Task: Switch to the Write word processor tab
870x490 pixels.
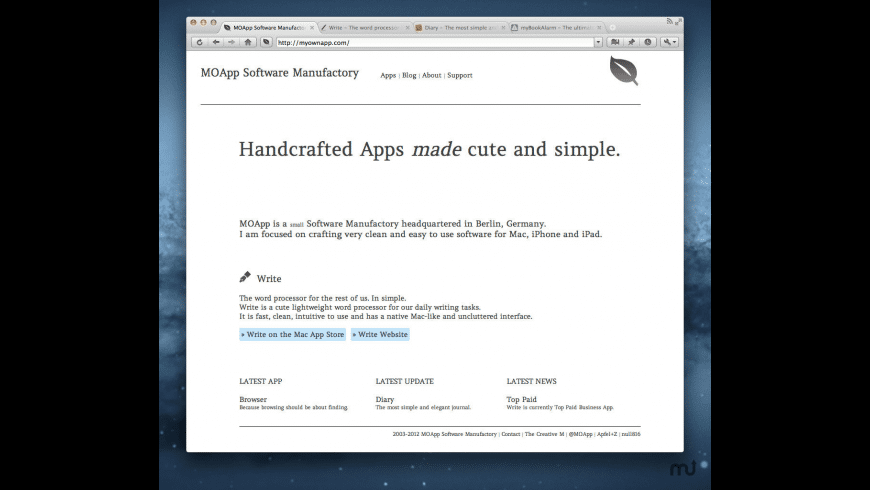Action: pos(363,27)
